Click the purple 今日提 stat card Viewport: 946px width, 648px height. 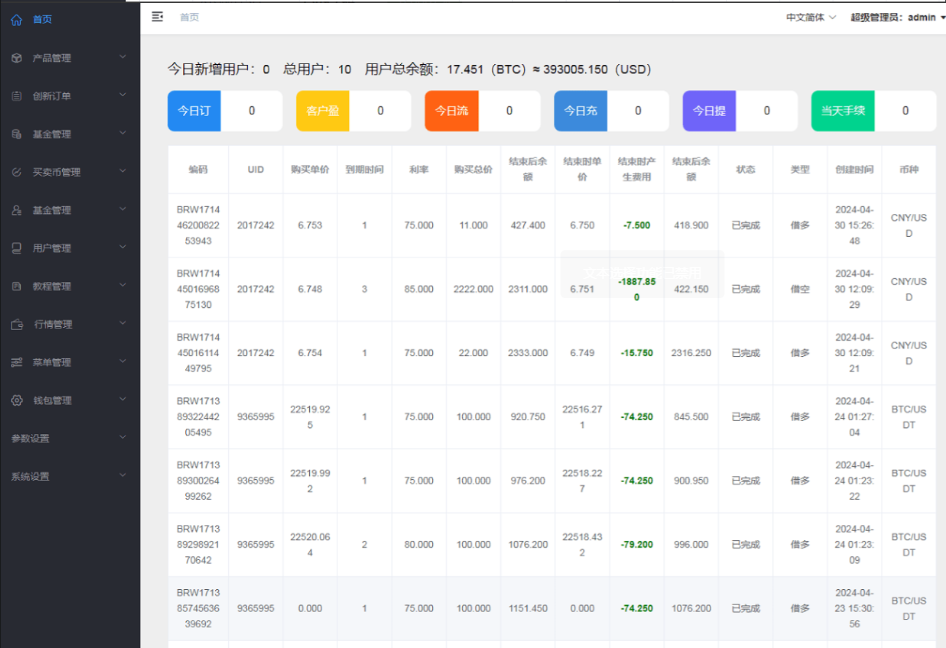(x=740, y=111)
